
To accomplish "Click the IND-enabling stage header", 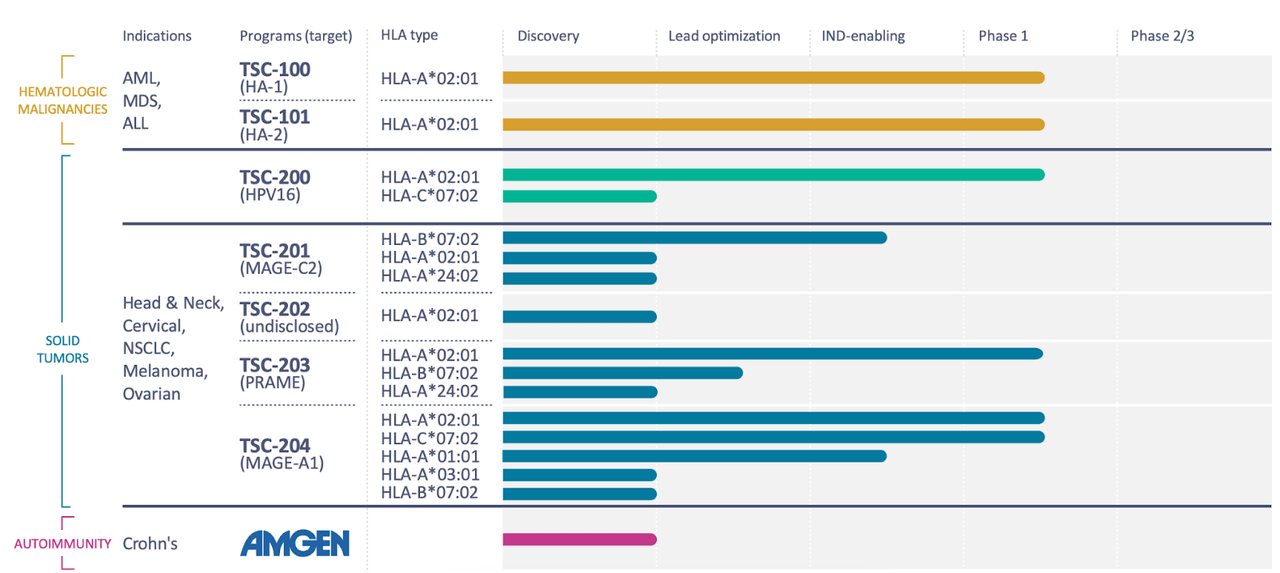I will [863, 36].
